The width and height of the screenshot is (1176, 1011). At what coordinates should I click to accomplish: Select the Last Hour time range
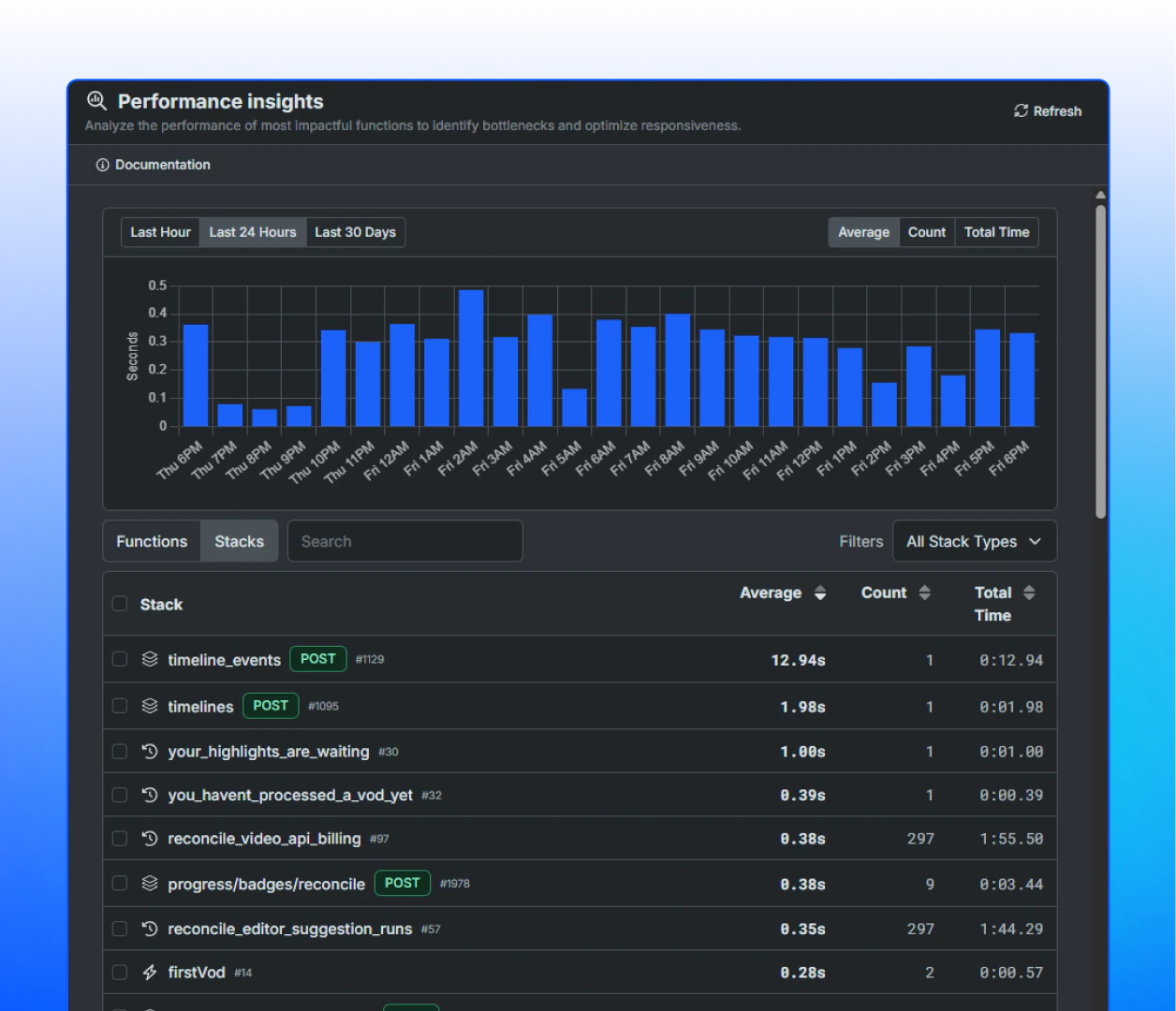(160, 232)
